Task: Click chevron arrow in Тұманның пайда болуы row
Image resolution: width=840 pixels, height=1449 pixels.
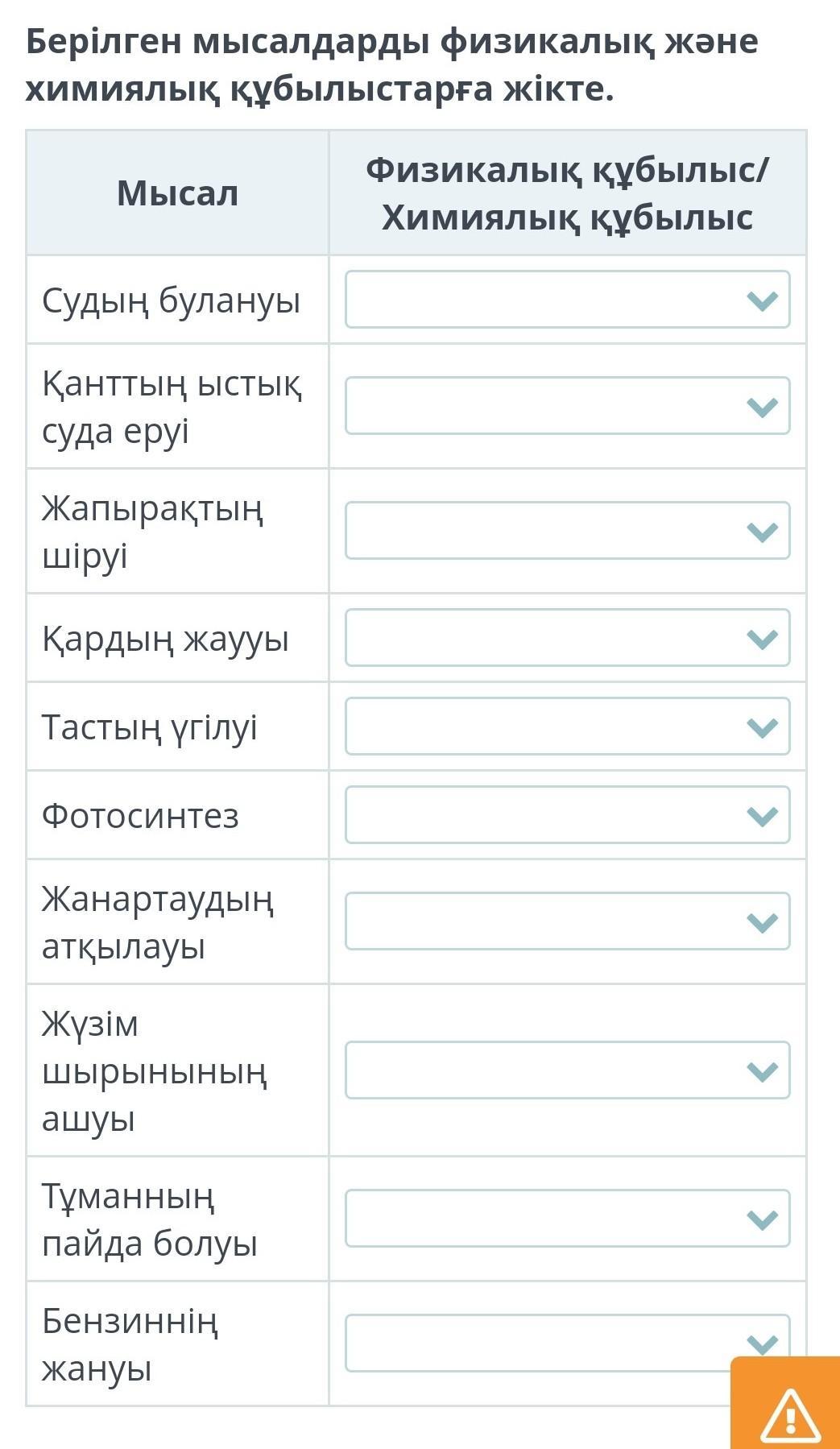Action: tap(762, 1219)
